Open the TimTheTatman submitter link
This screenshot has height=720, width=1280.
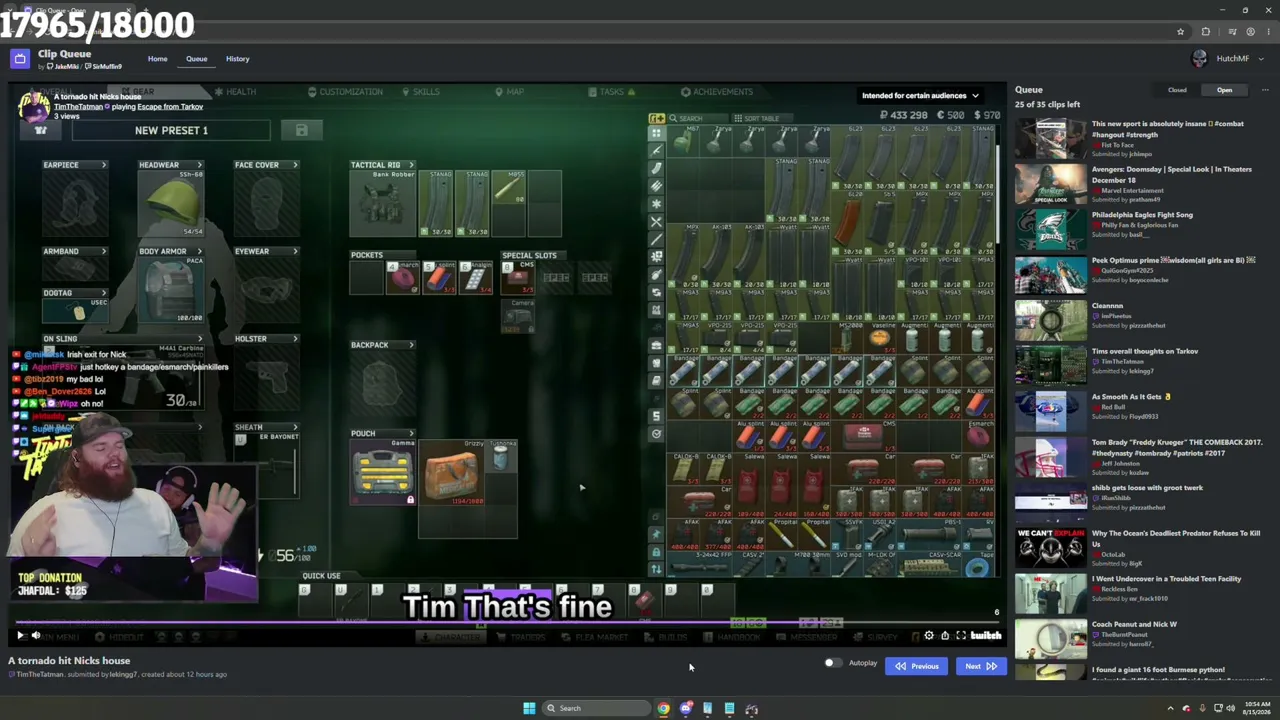tap(40, 674)
